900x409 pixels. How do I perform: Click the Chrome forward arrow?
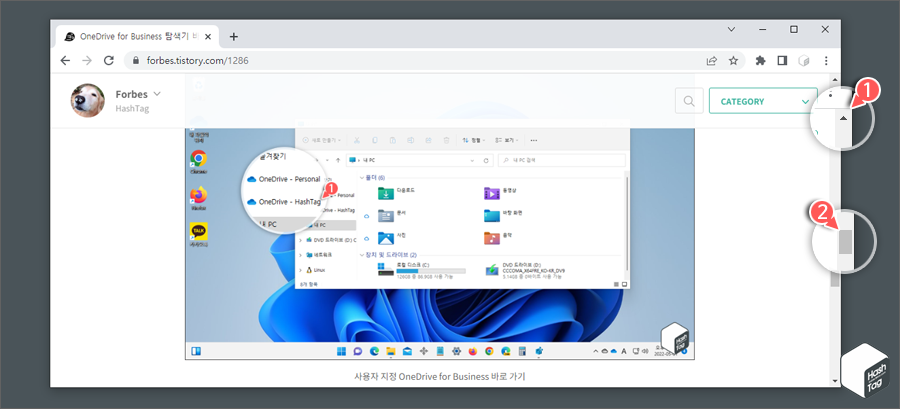[87, 60]
